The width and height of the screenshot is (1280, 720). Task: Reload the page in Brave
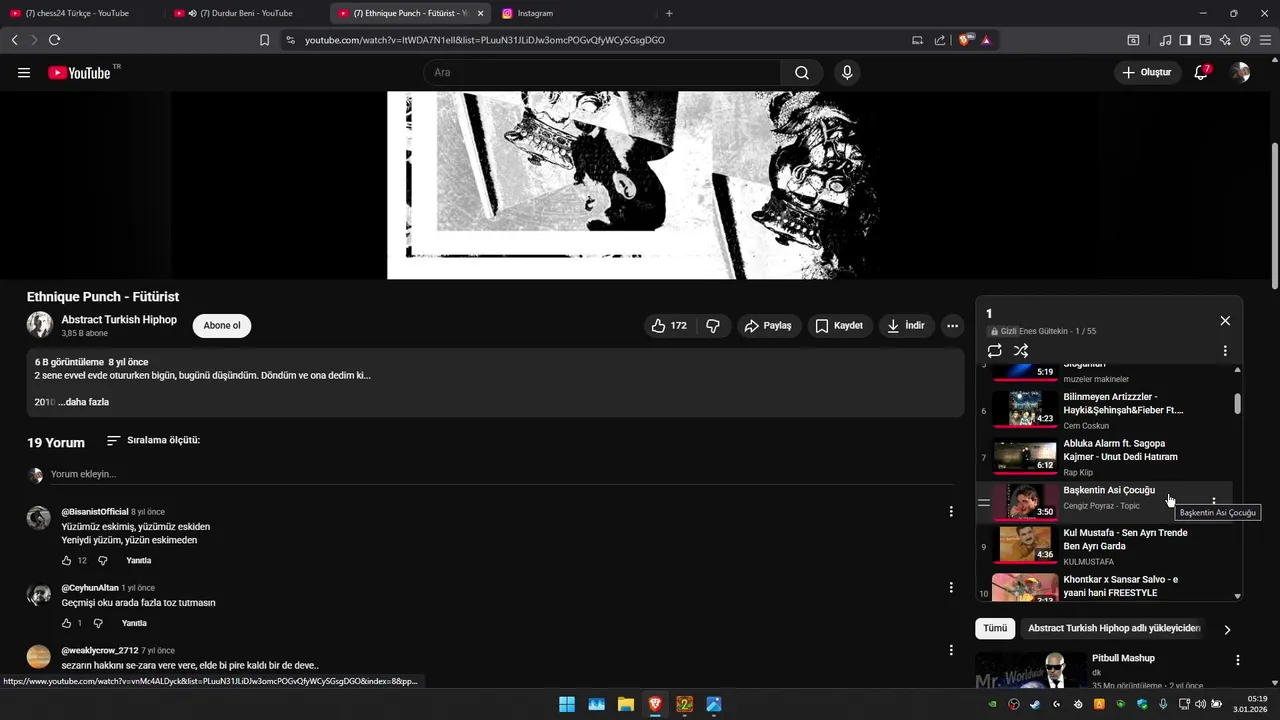pos(54,40)
